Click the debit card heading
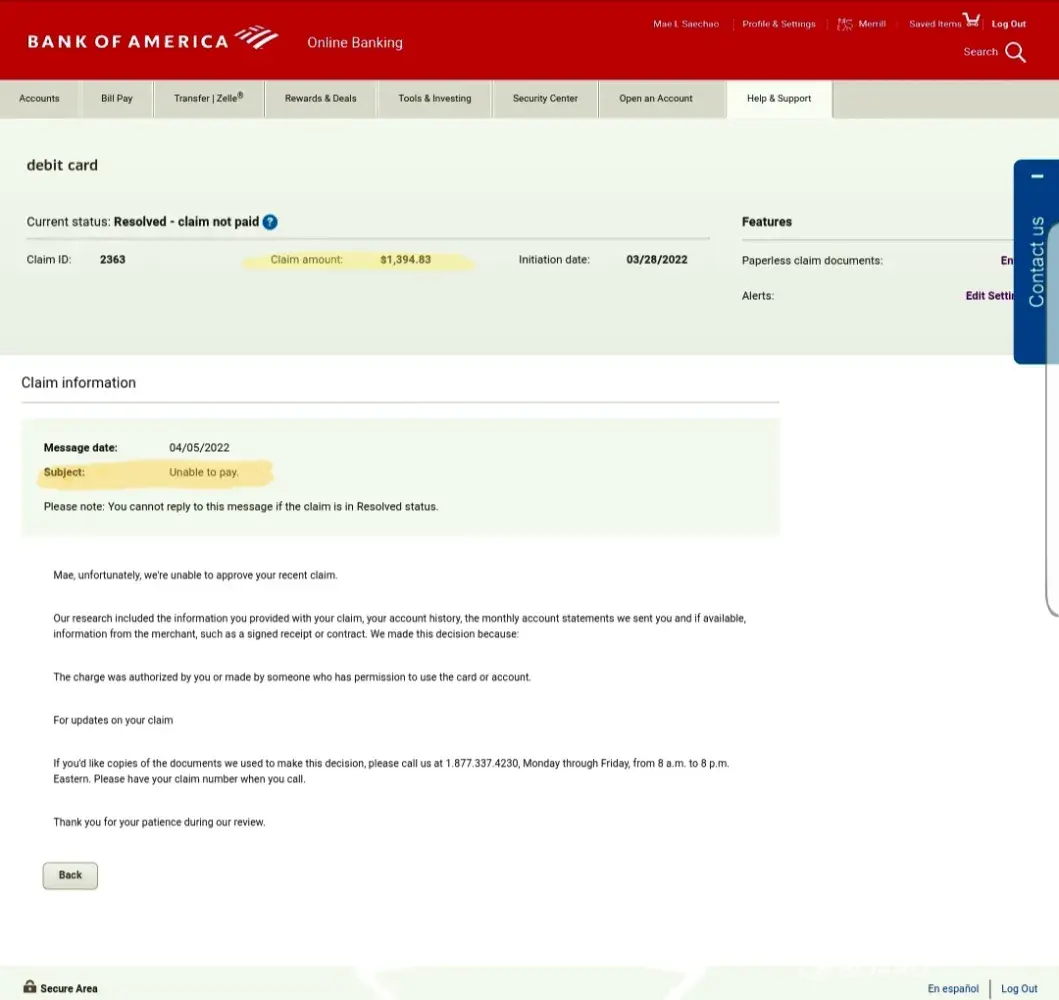 tap(62, 165)
